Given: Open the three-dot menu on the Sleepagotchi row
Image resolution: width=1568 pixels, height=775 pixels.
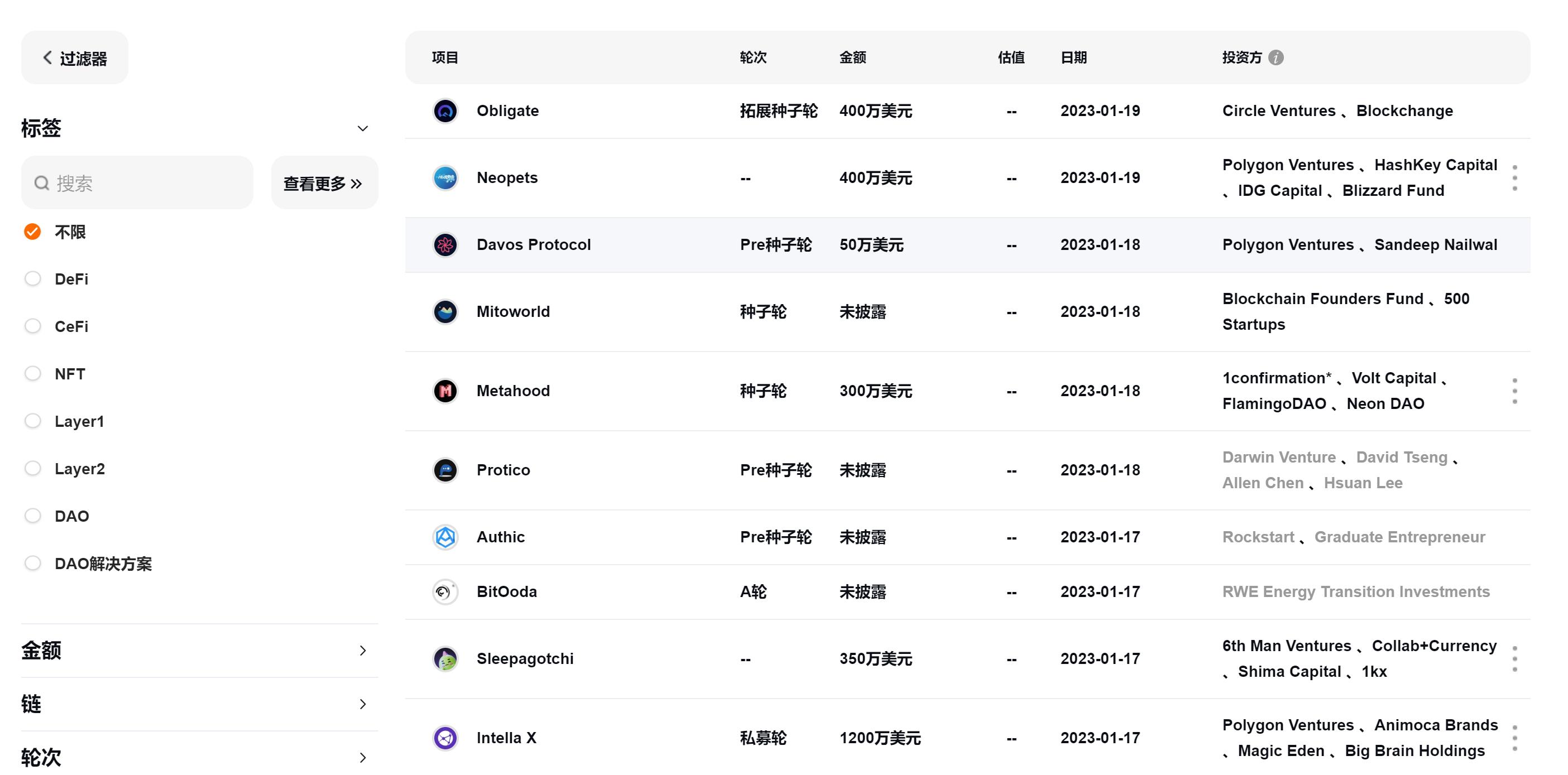Looking at the screenshot, I should click(1514, 658).
